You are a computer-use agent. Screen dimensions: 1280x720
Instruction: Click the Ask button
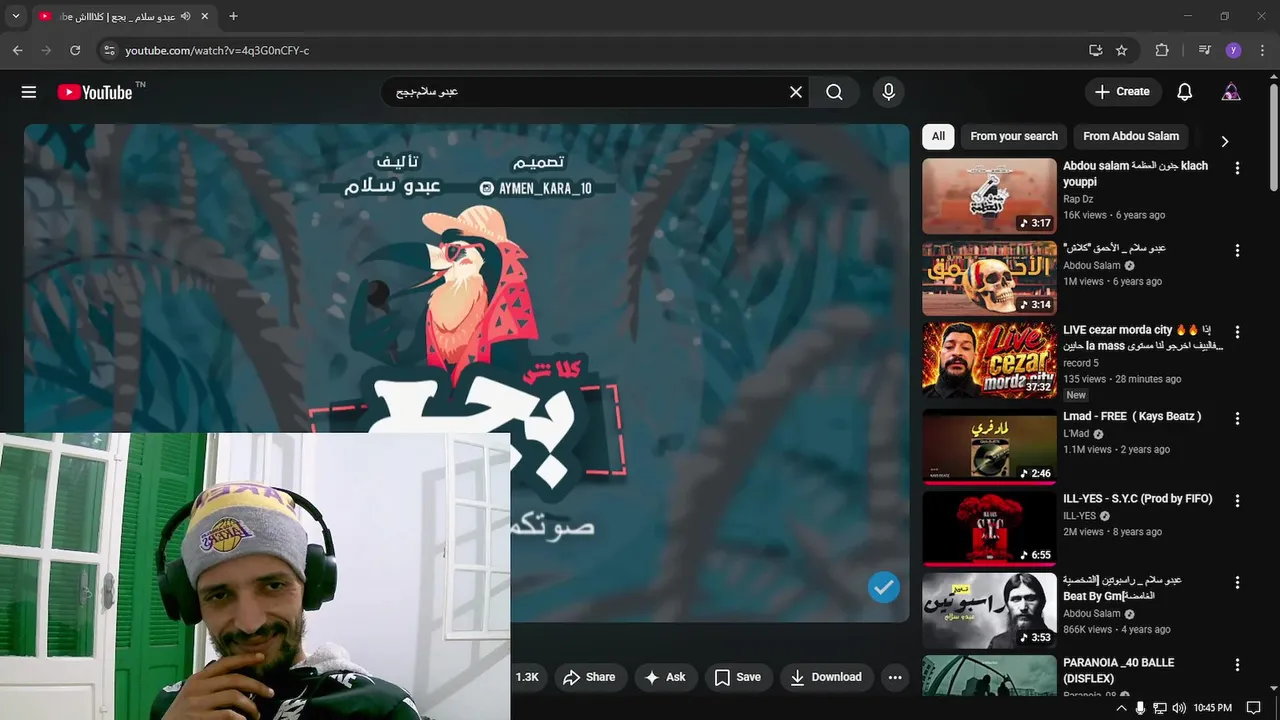pyautogui.click(x=666, y=677)
